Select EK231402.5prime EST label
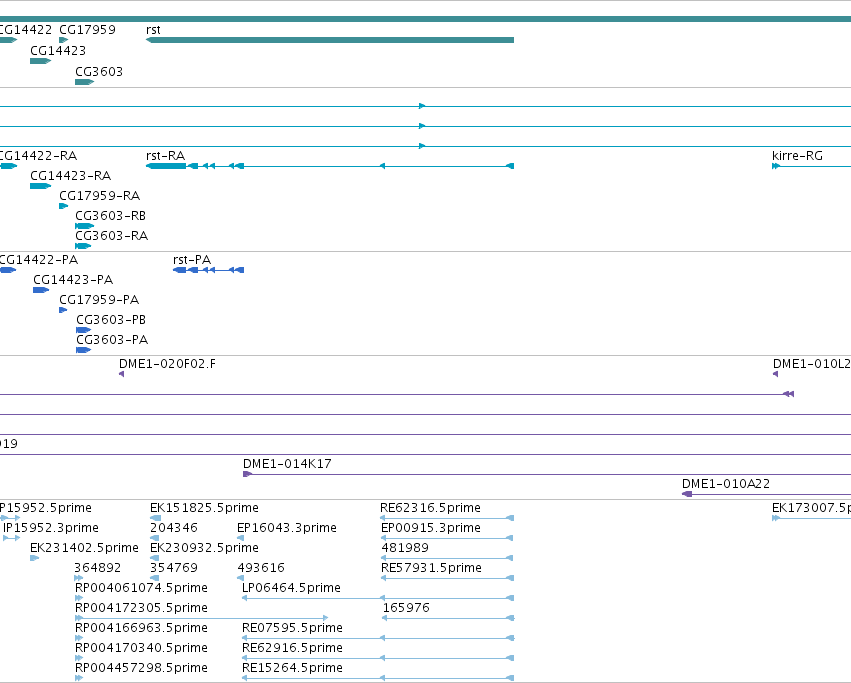The height and width of the screenshot is (683, 851). [x=84, y=548]
